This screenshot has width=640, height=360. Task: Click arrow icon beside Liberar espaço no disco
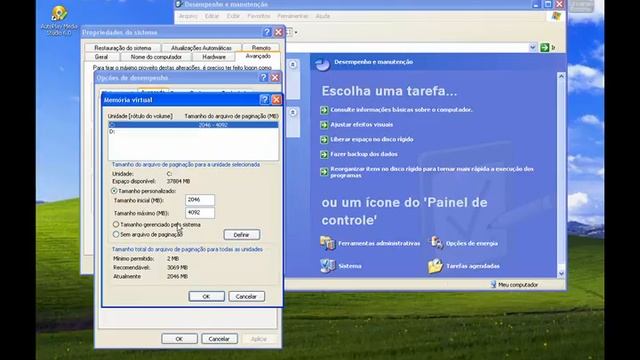tap(324, 140)
